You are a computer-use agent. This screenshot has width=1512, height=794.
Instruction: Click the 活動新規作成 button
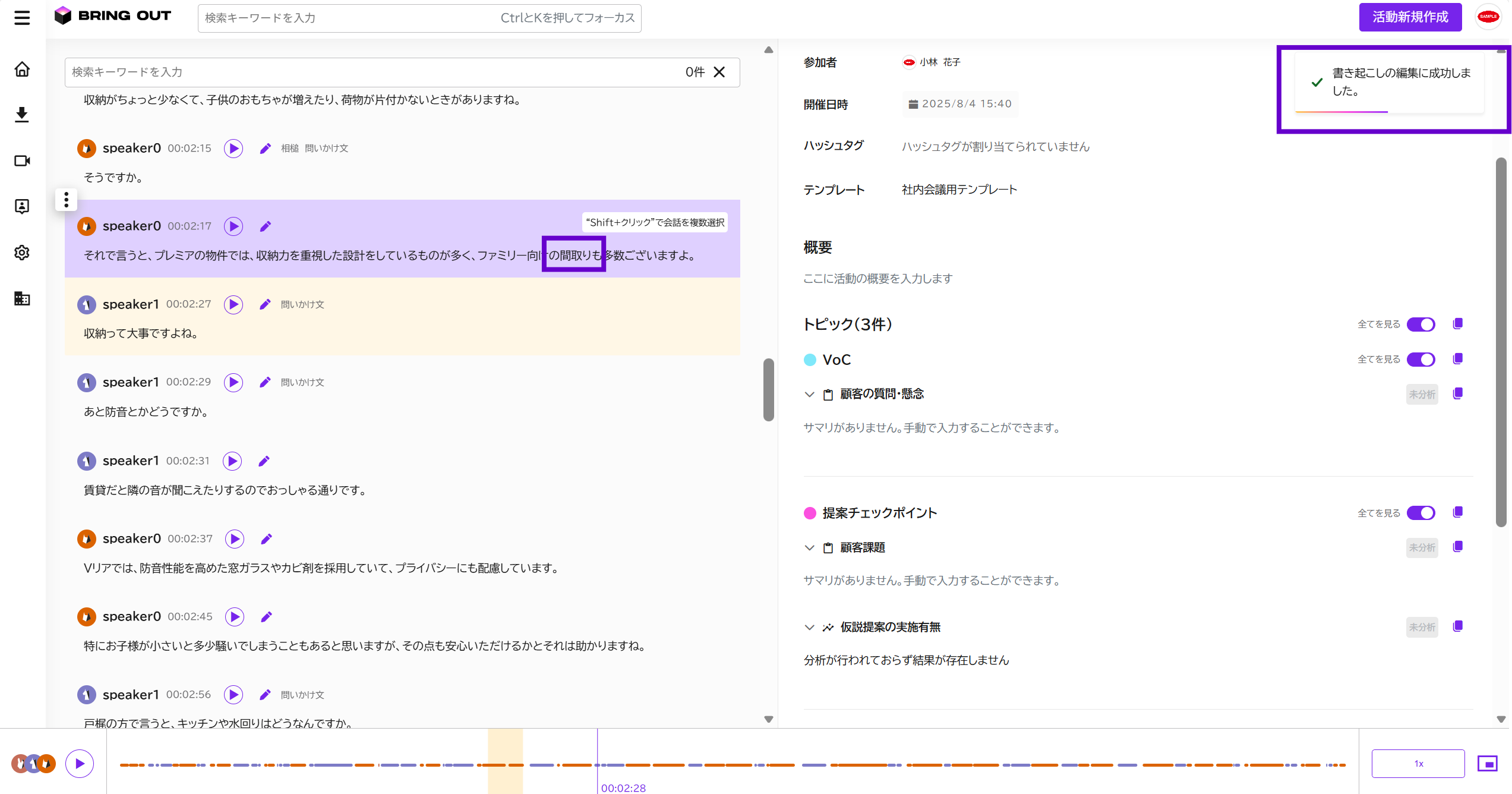1410,17
